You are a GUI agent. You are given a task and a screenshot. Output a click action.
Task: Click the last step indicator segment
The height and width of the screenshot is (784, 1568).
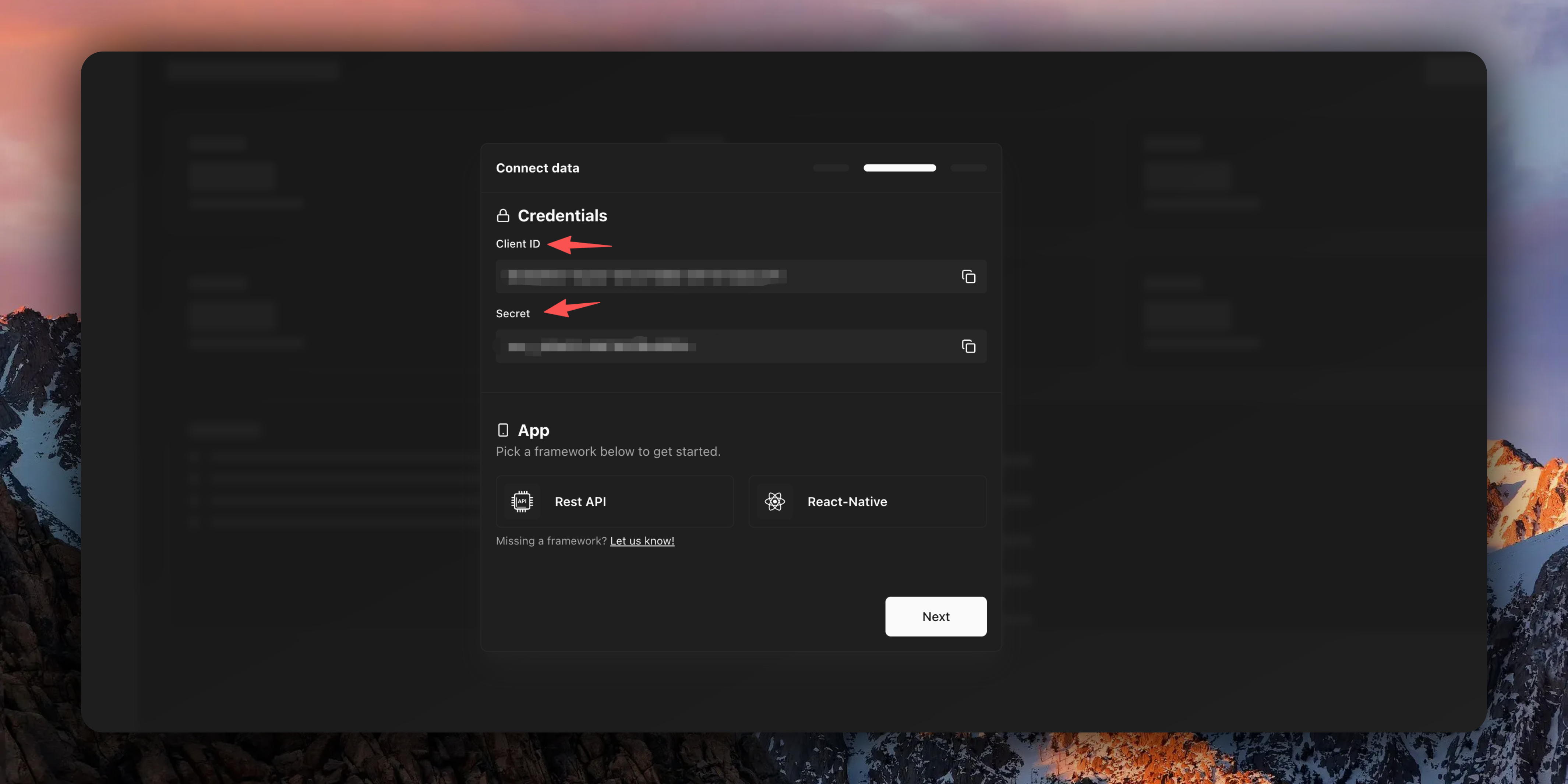[968, 167]
